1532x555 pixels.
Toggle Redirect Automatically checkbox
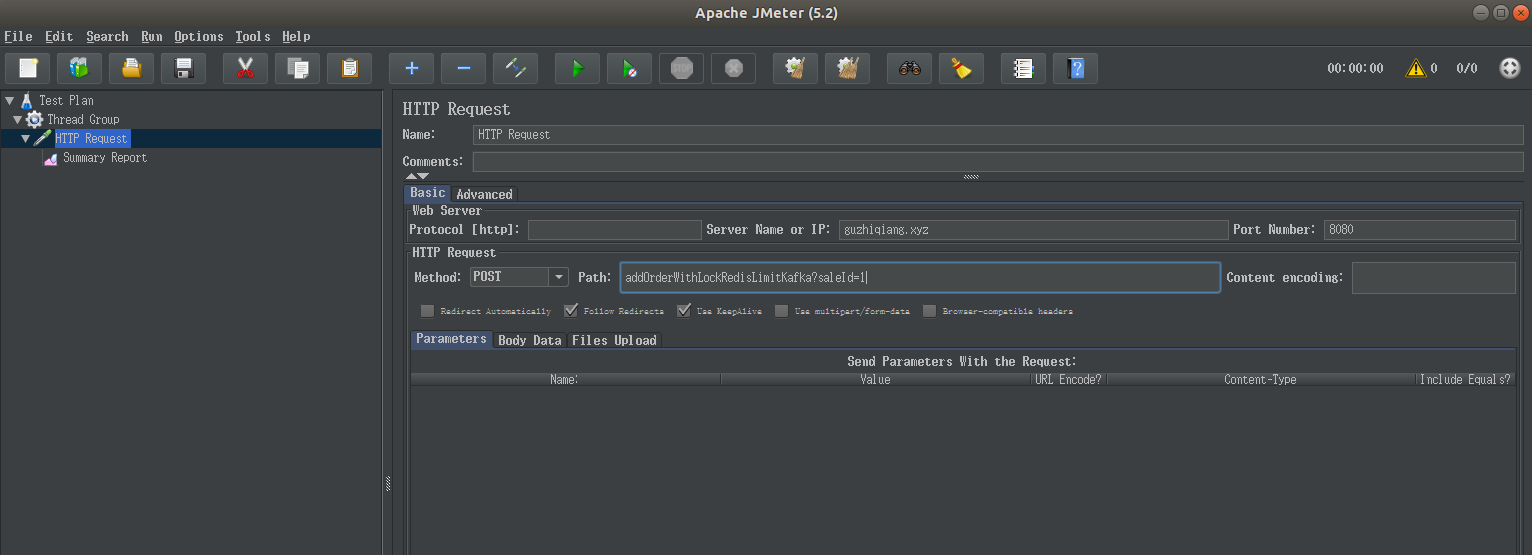(427, 311)
